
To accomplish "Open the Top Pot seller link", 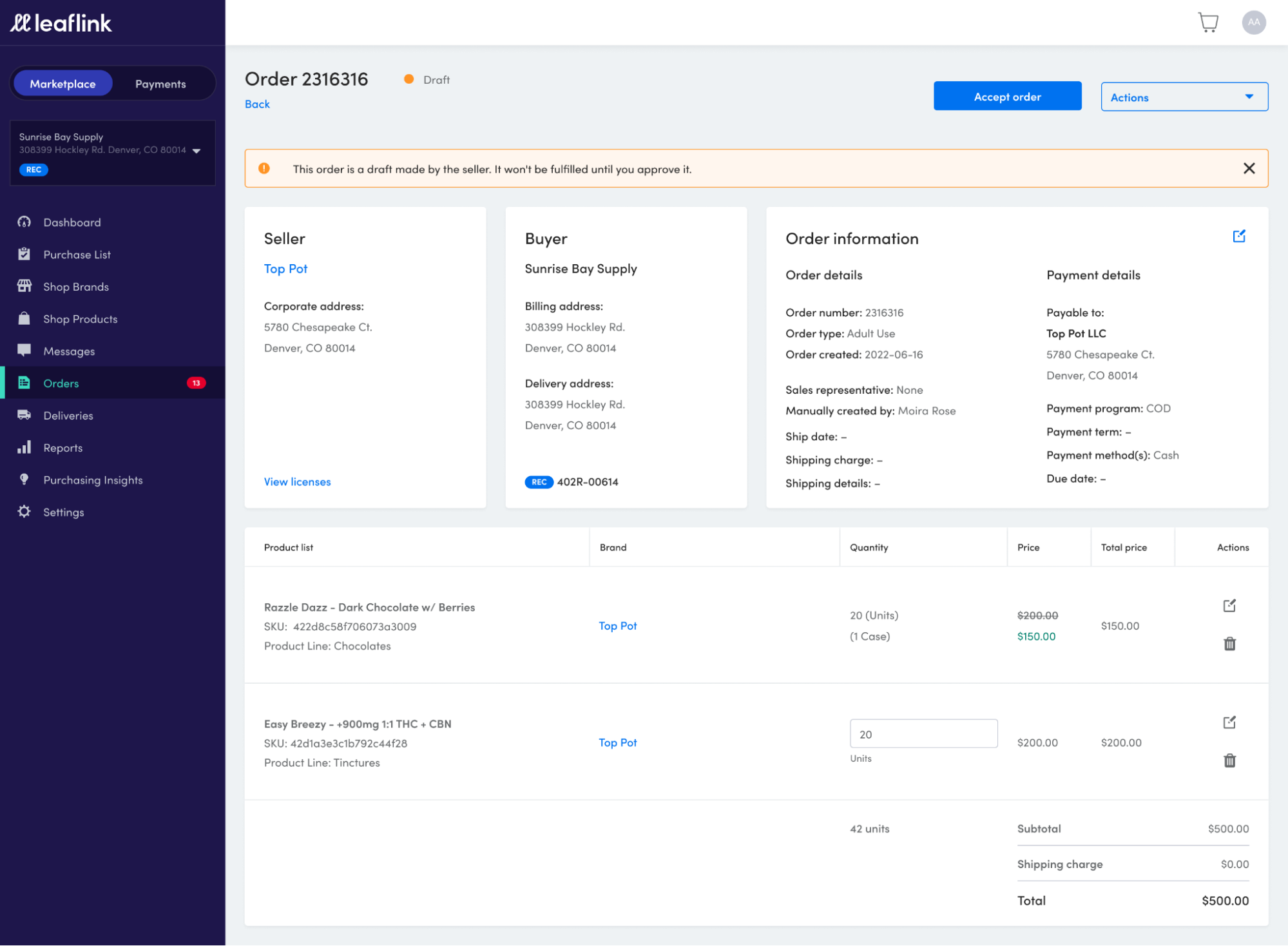I will point(285,269).
